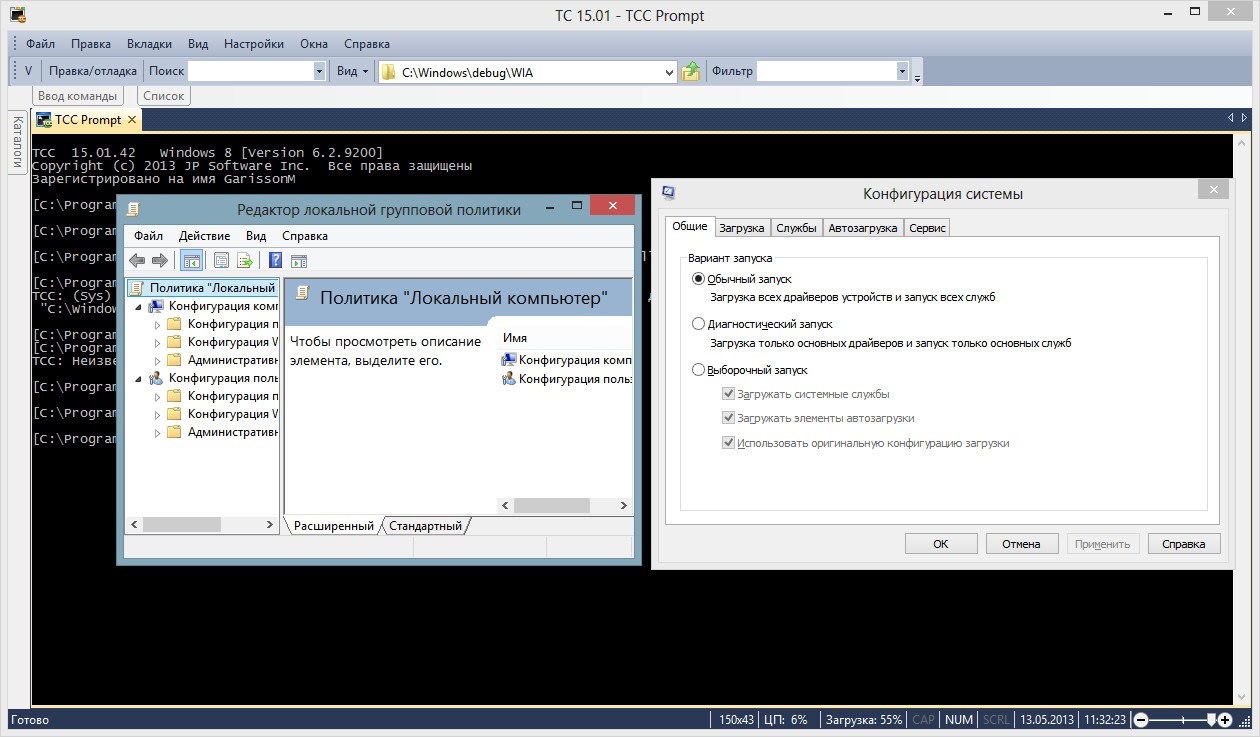Select the Selective startup radio button
This screenshot has height=737, width=1260.
point(698,370)
